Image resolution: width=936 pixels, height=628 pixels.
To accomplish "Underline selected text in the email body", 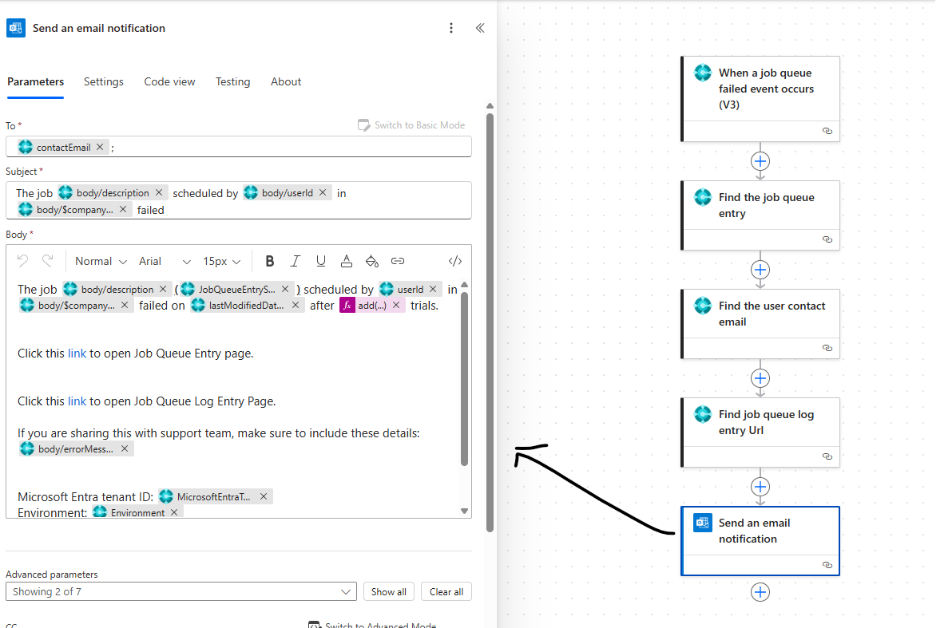I will coord(321,260).
